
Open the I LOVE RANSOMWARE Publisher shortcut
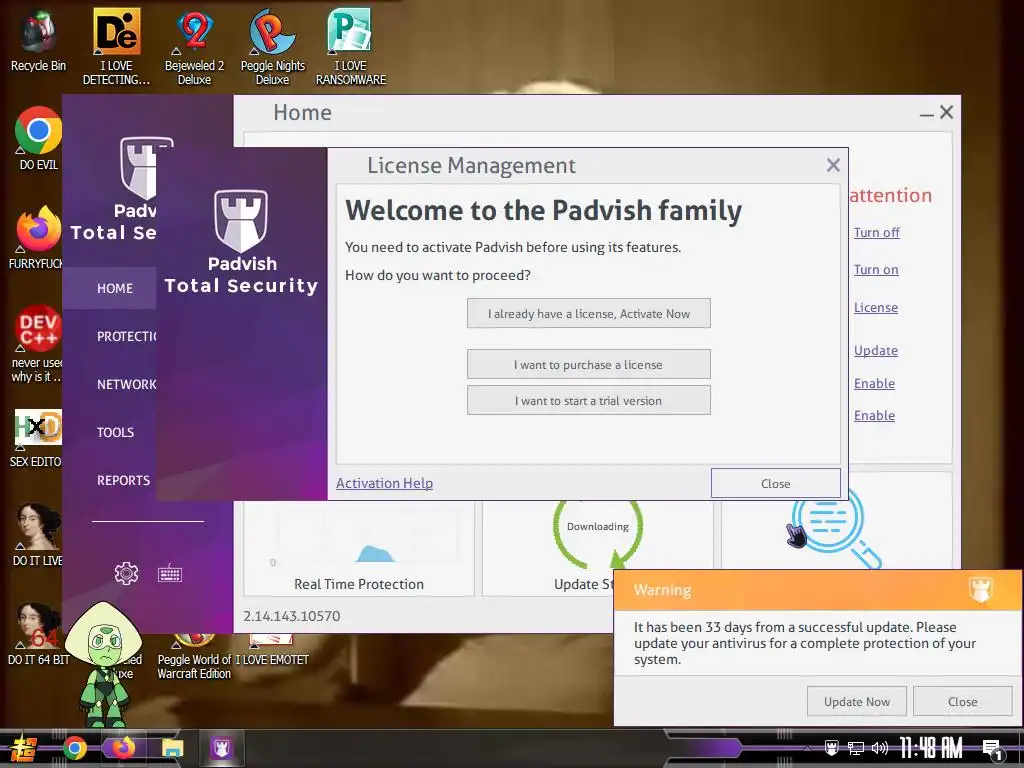click(351, 47)
